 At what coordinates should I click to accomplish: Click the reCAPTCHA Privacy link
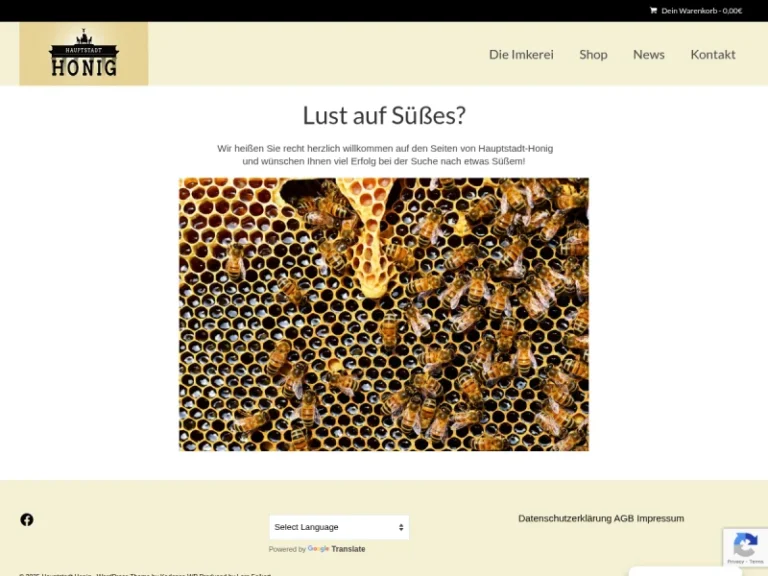pyautogui.click(x=736, y=562)
